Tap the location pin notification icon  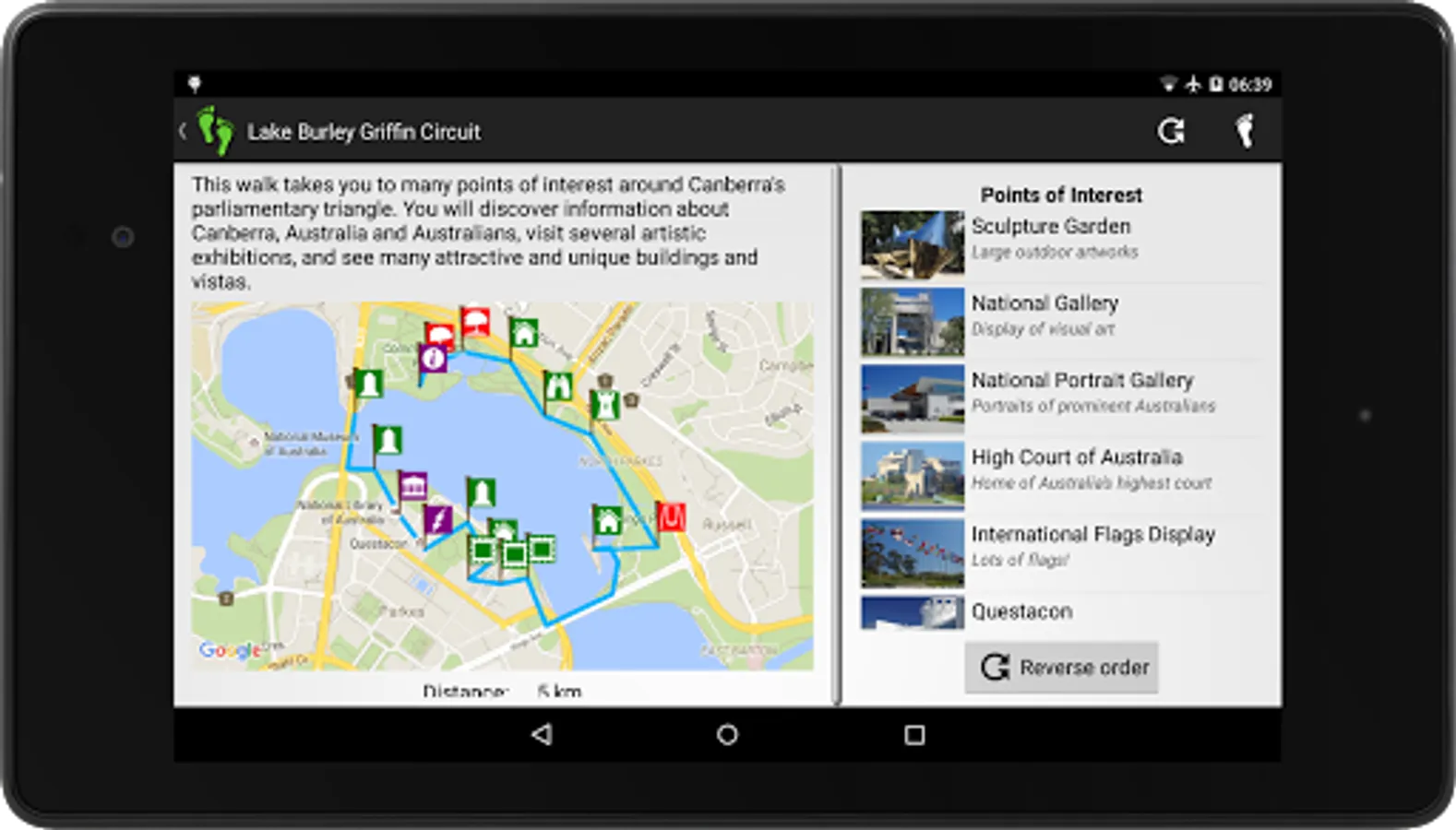coord(195,84)
